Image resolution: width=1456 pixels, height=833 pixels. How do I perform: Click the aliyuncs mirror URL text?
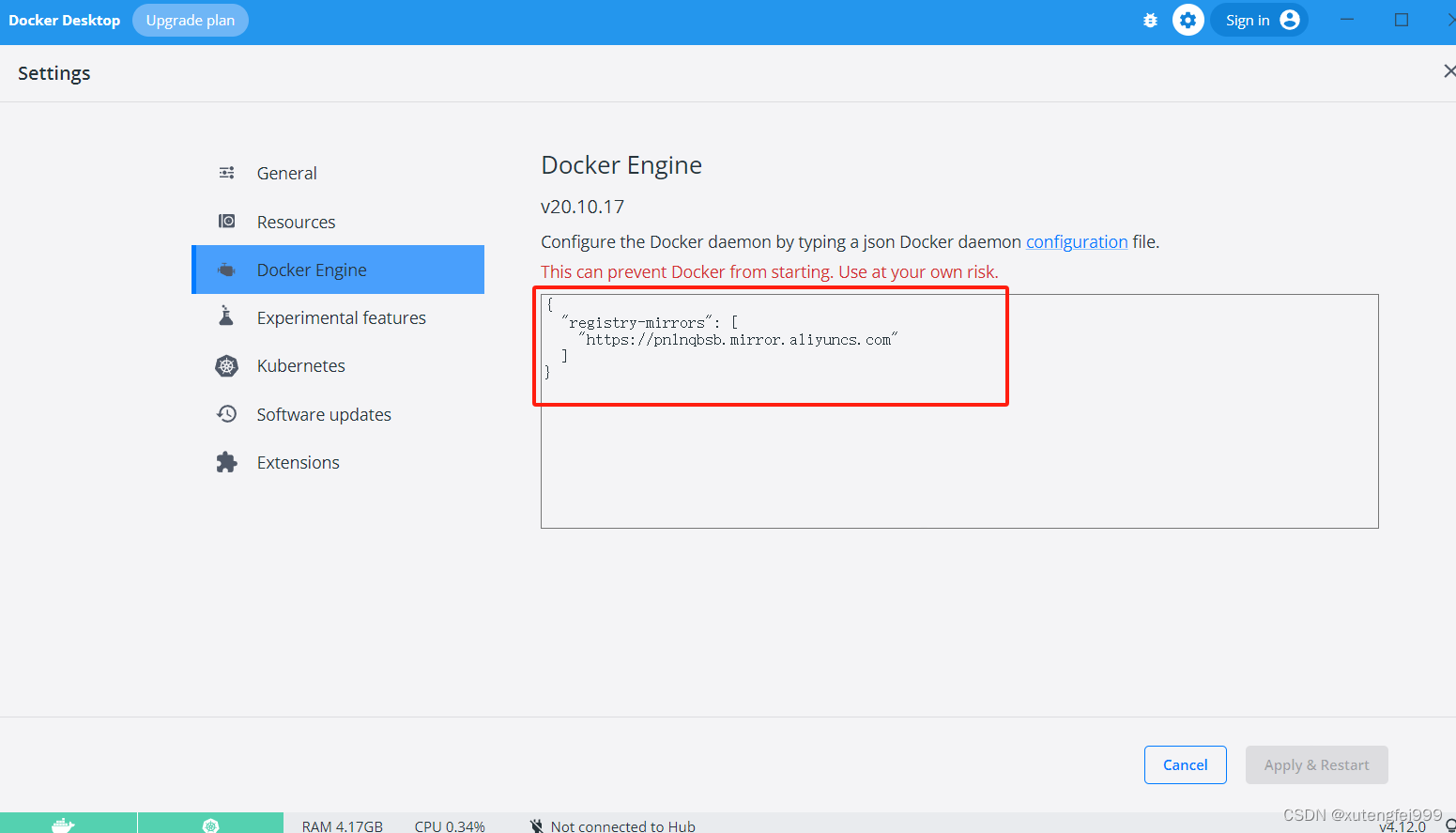coord(738,339)
